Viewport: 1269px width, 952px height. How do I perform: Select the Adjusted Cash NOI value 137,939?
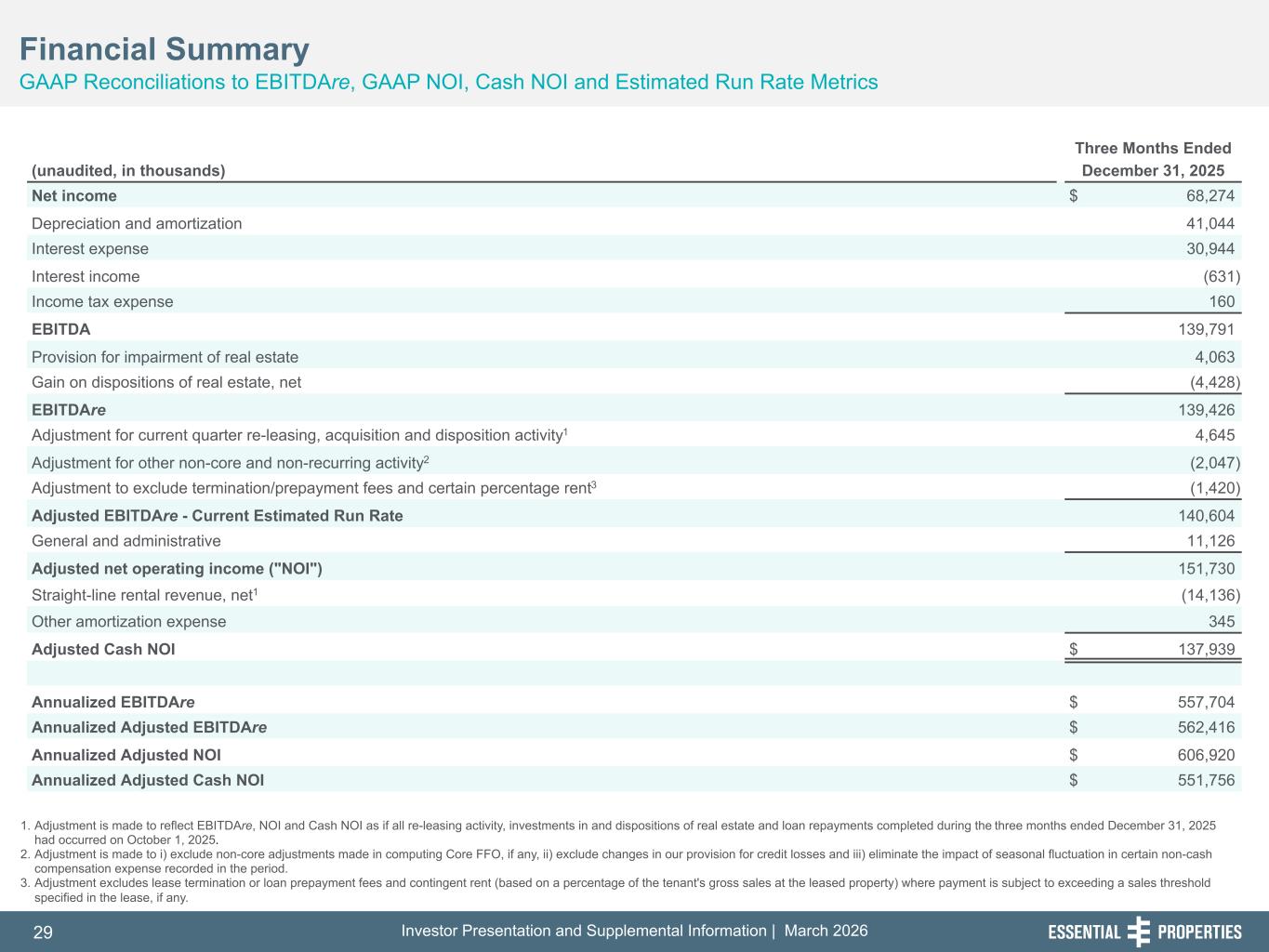1206,650
